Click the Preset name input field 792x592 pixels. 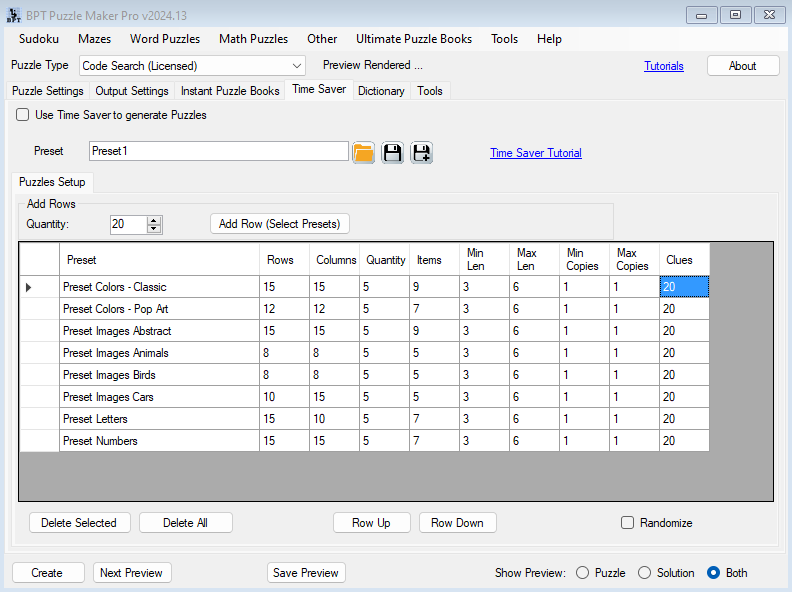tap(219, 151)
